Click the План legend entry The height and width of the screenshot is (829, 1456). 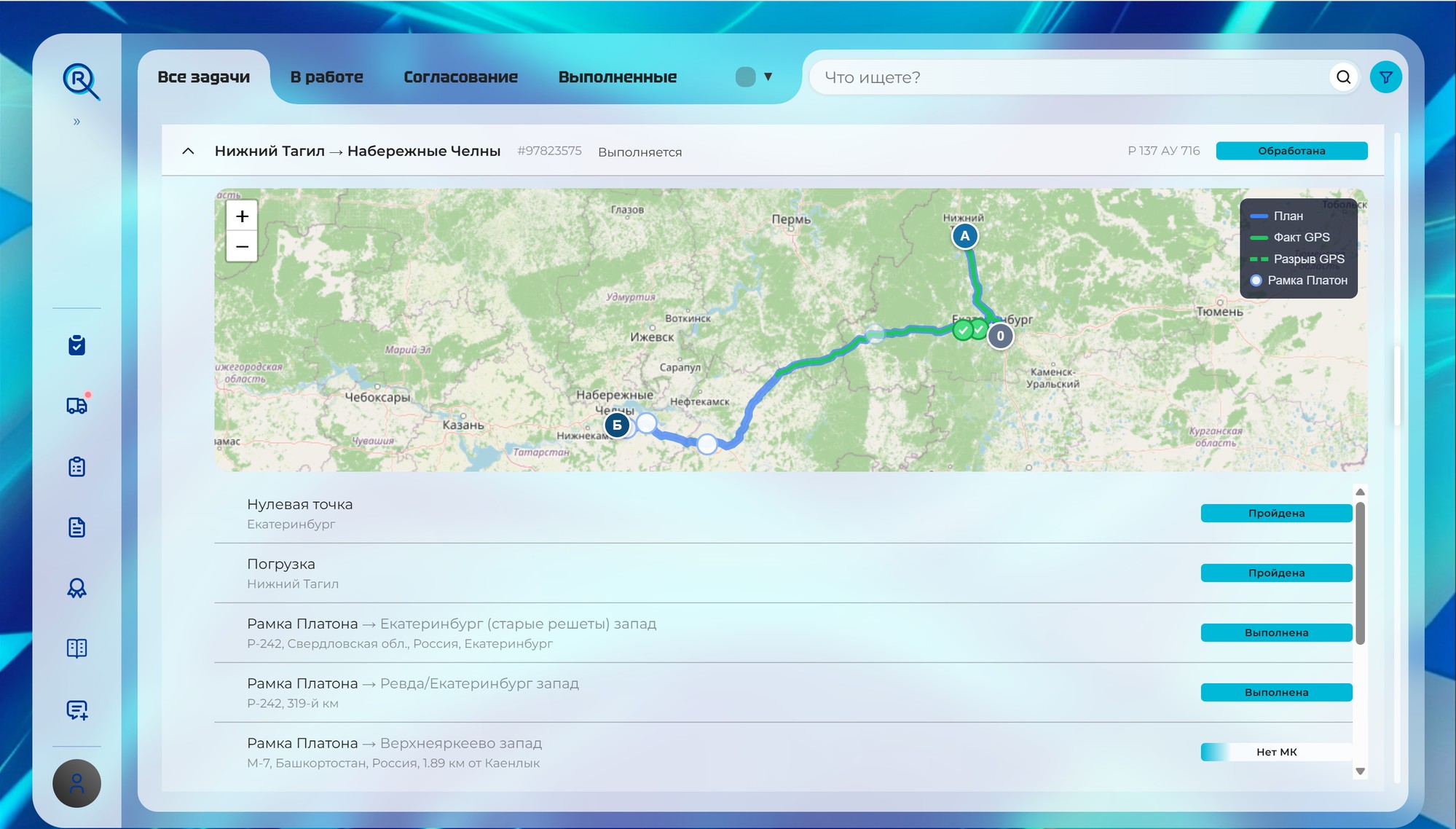[1277, 216]
